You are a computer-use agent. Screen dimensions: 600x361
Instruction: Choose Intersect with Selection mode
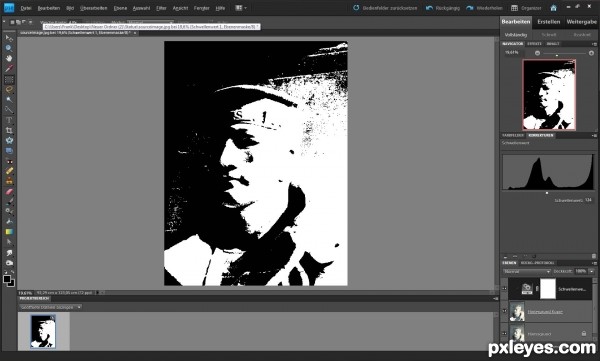click(x=30, y=23)
